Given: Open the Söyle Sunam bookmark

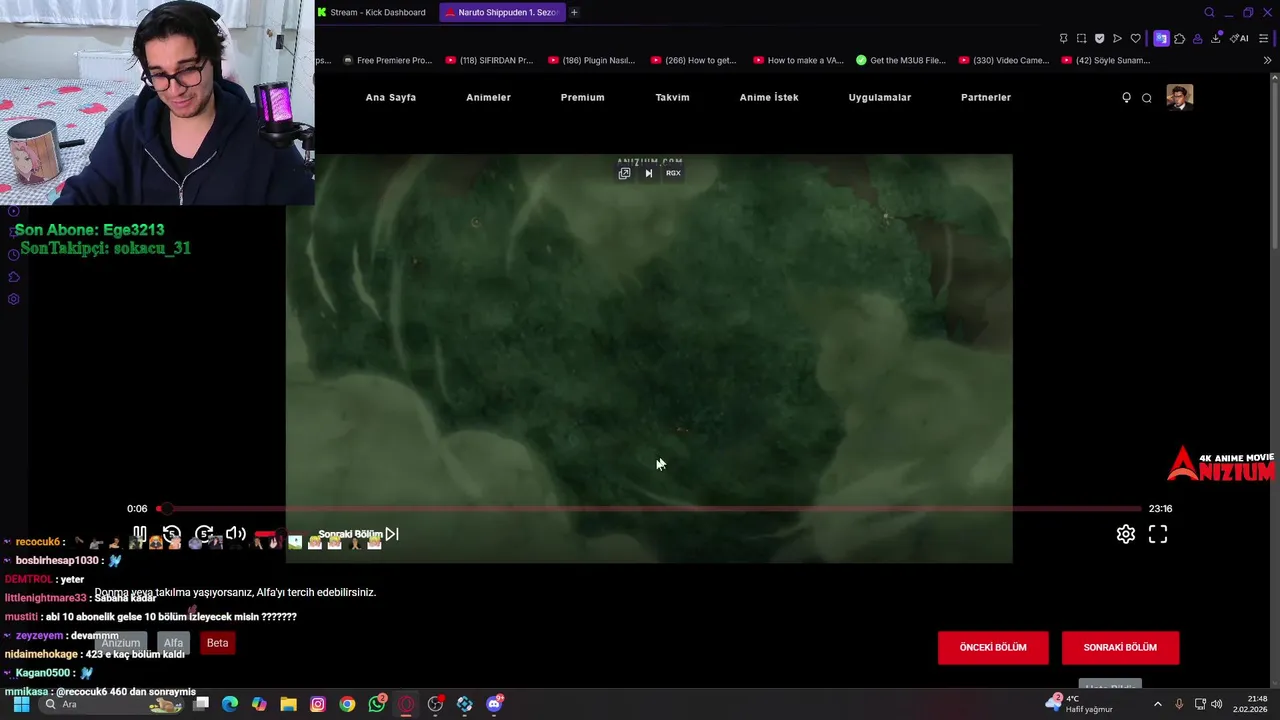Looking at the screenshot, I should (1106, 60).
